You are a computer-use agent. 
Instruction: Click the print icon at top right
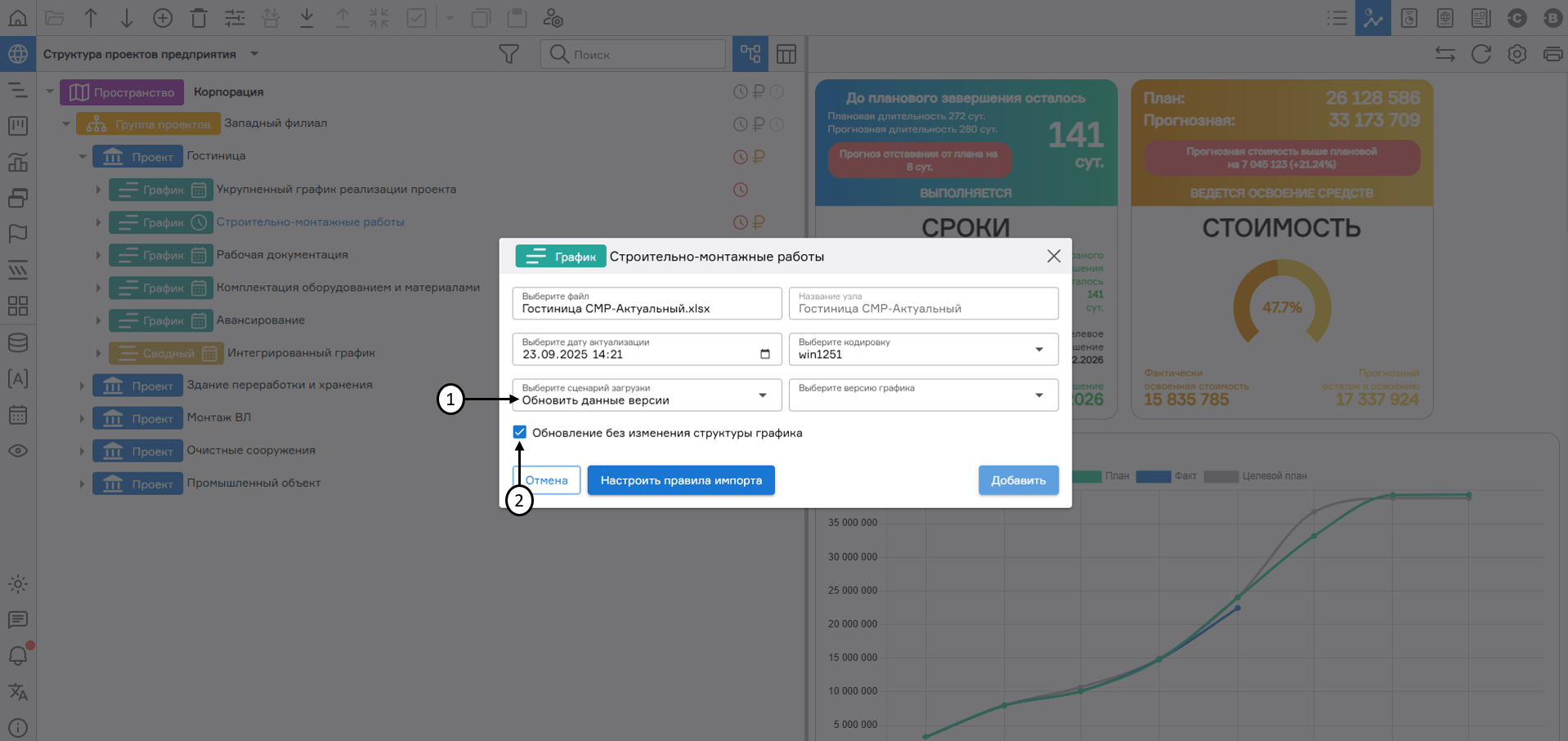1552,54
